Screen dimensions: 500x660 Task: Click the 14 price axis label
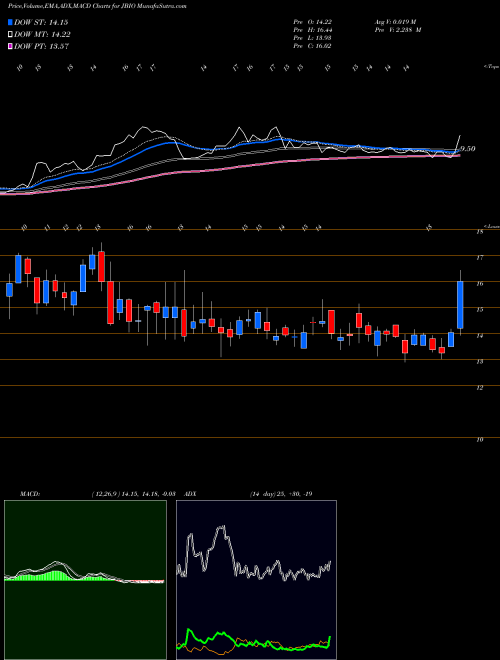479,335
